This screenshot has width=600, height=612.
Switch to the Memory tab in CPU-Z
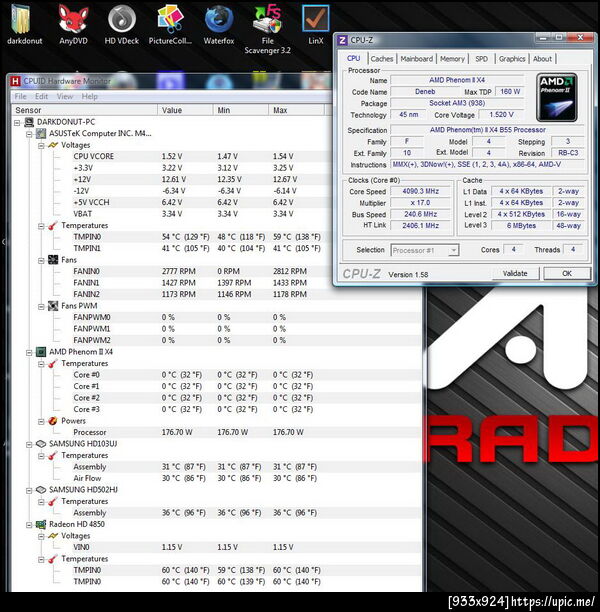tap(452, 59)
